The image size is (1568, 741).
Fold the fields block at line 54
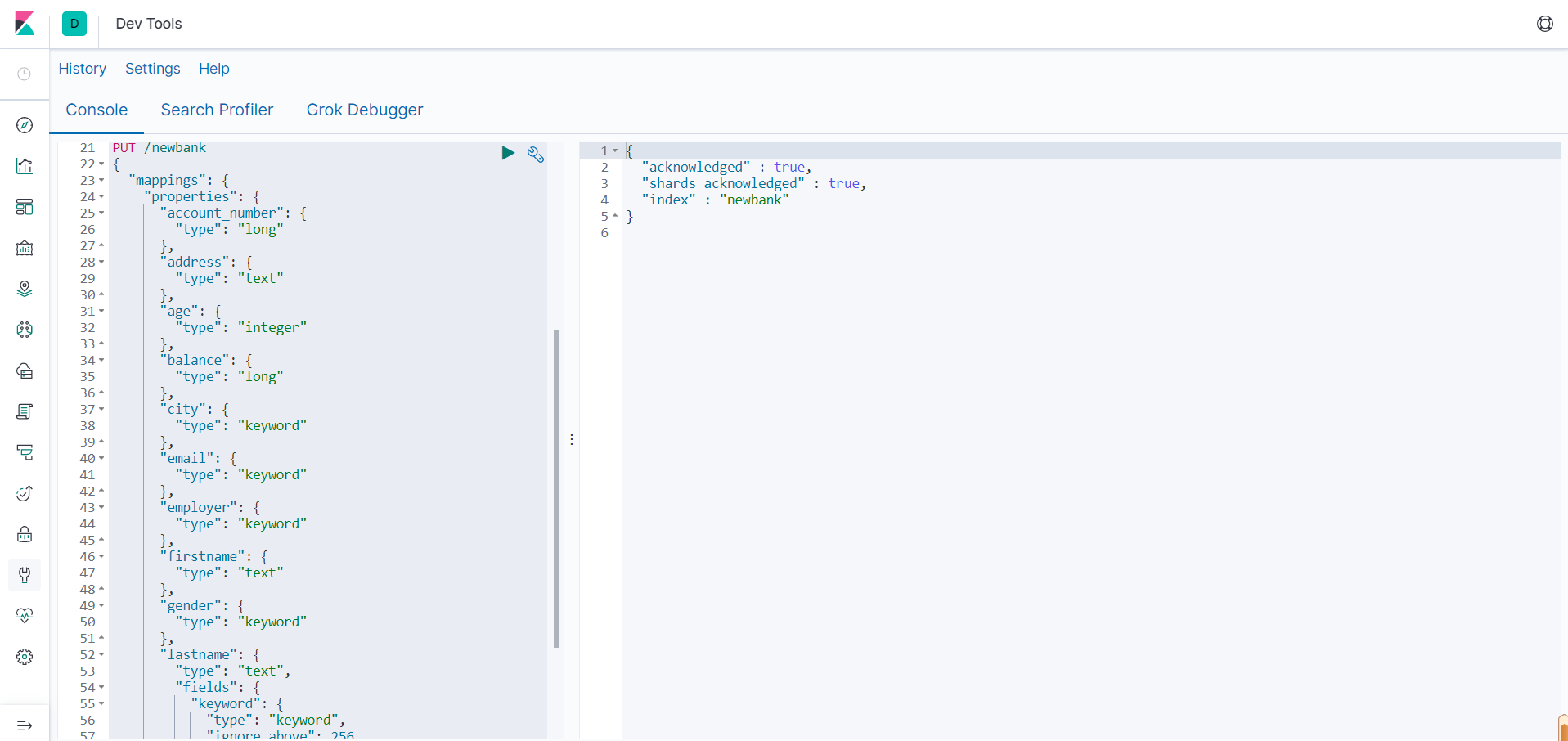click(x=101, y=688)
